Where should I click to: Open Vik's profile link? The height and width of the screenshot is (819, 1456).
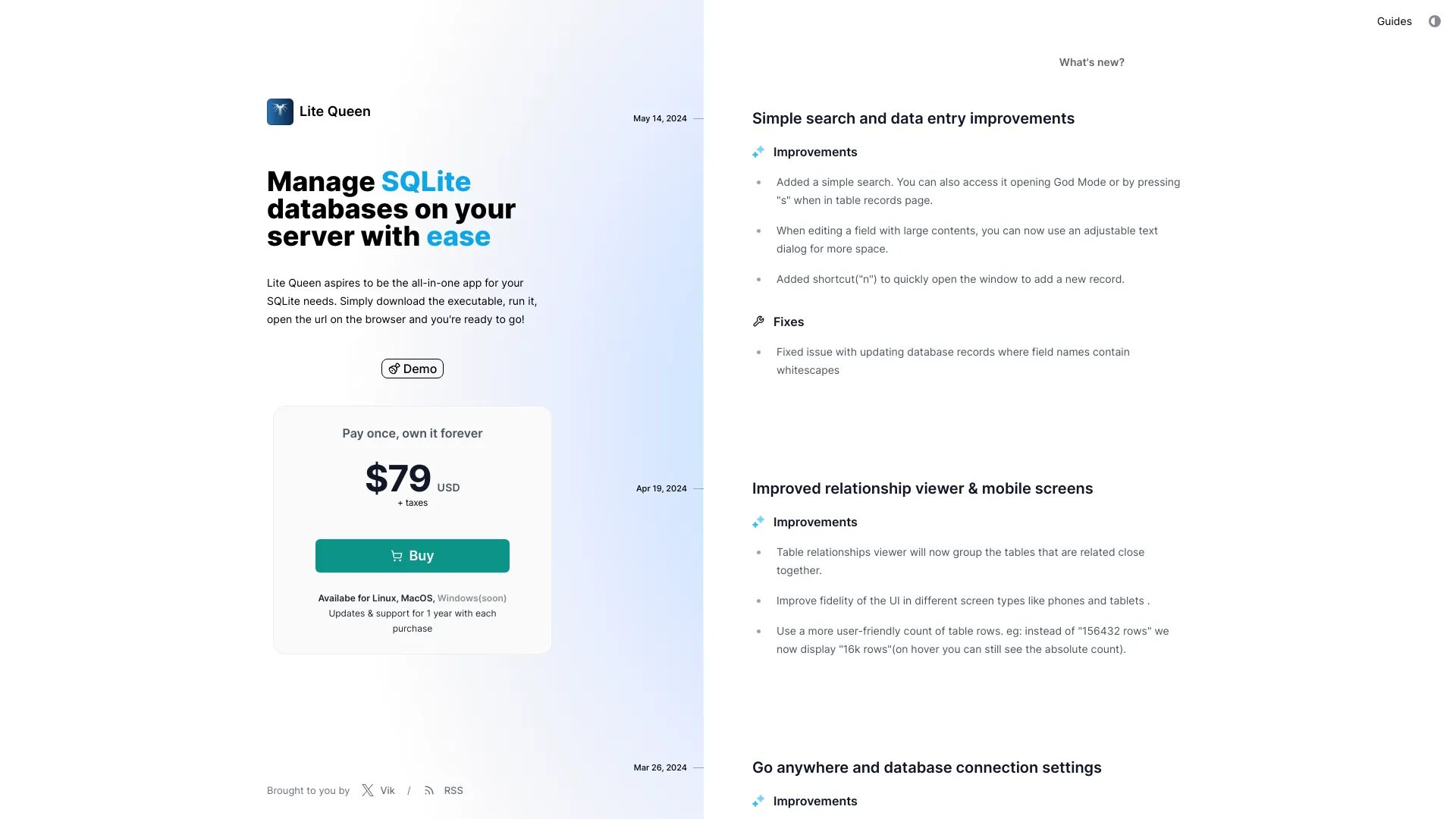[x=388, y=790]
